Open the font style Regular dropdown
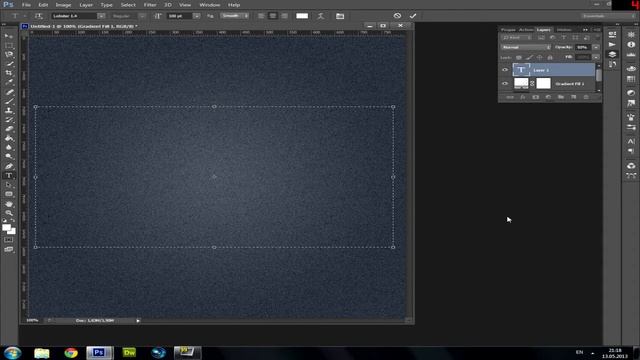The image size is (640, 360). click(142, 16)
